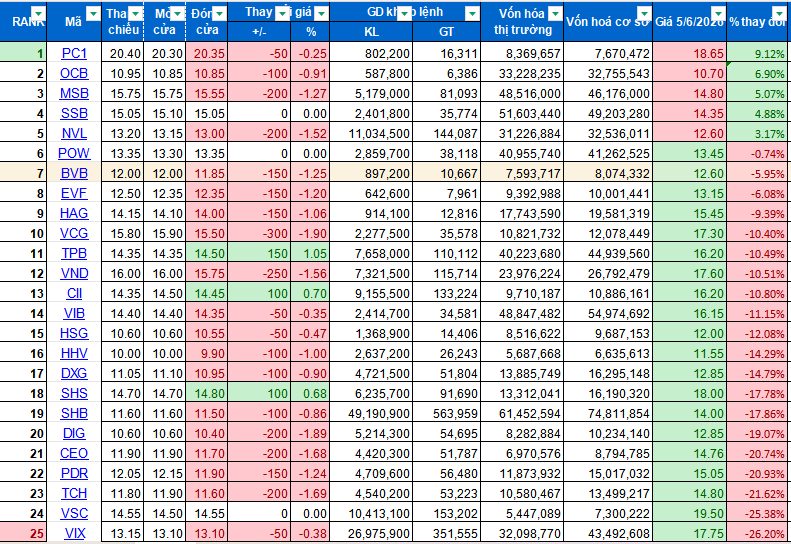This screenshot has height=544, width=791.
Task: Select VIB base cap 54,974,692
Action: point(608,313)
